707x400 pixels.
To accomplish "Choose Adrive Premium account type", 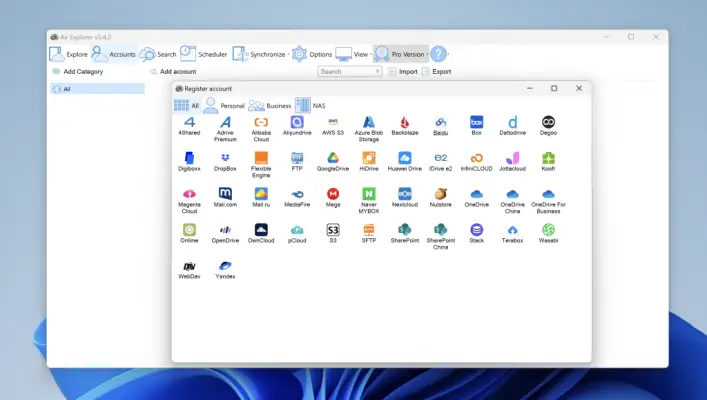I will click(225, 129).
